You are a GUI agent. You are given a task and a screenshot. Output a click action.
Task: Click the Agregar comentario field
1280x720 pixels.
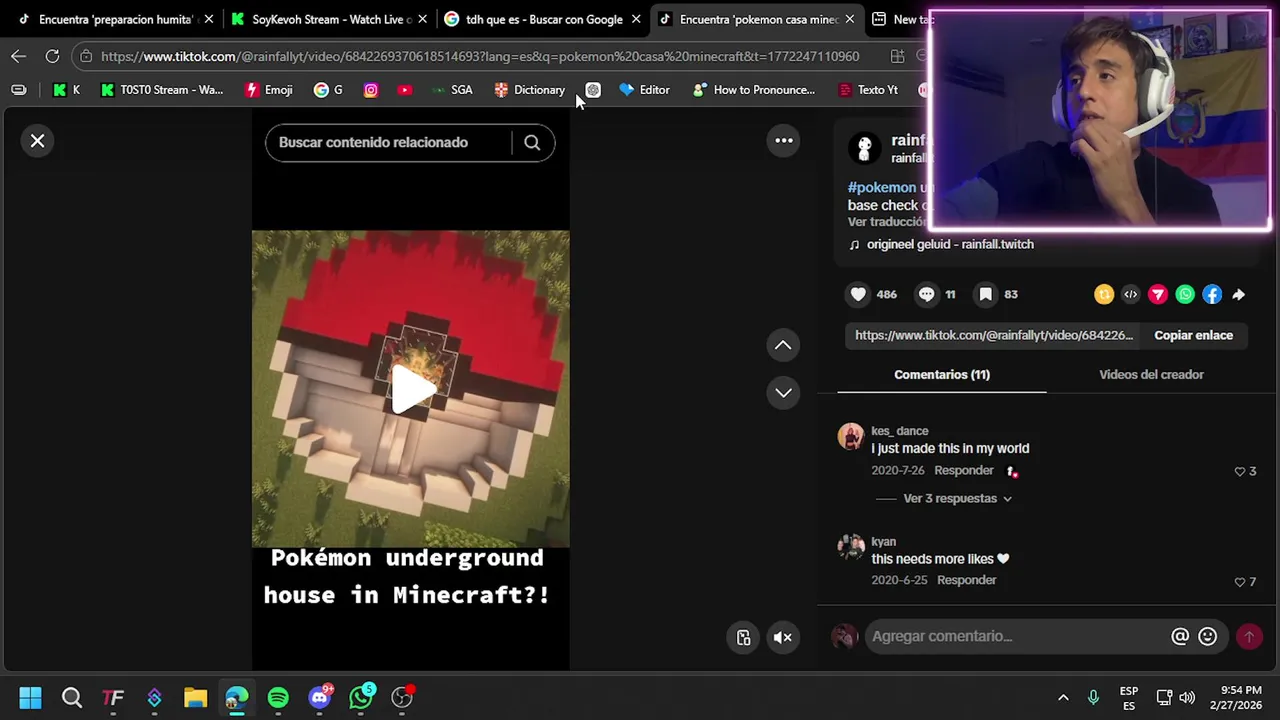[1015, 636]
